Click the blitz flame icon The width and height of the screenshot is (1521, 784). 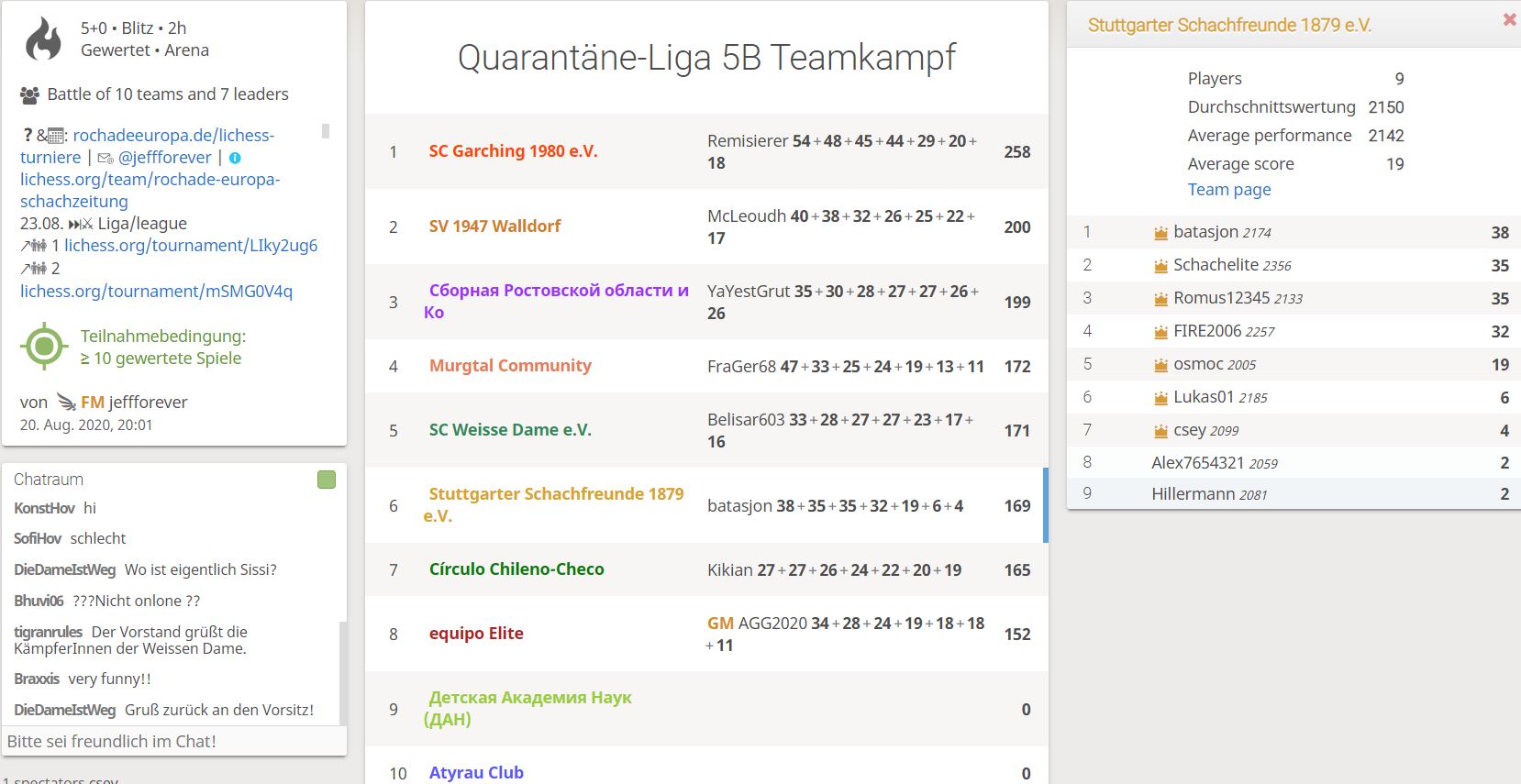point(43,39)
